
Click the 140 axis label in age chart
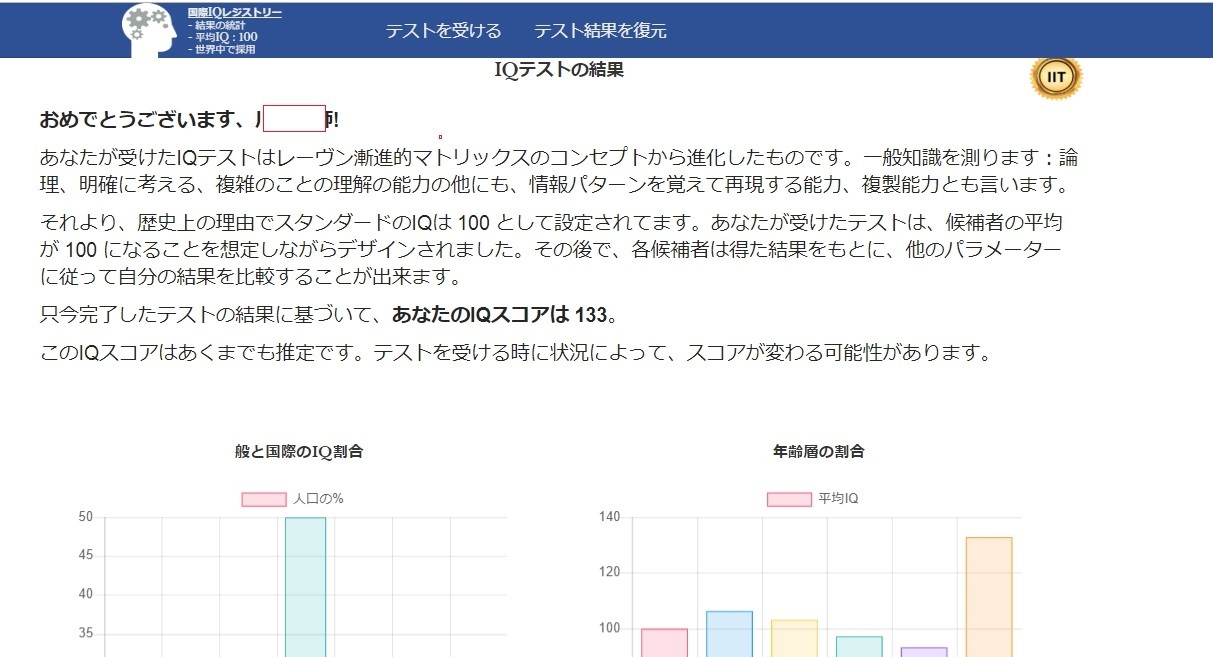611,517
